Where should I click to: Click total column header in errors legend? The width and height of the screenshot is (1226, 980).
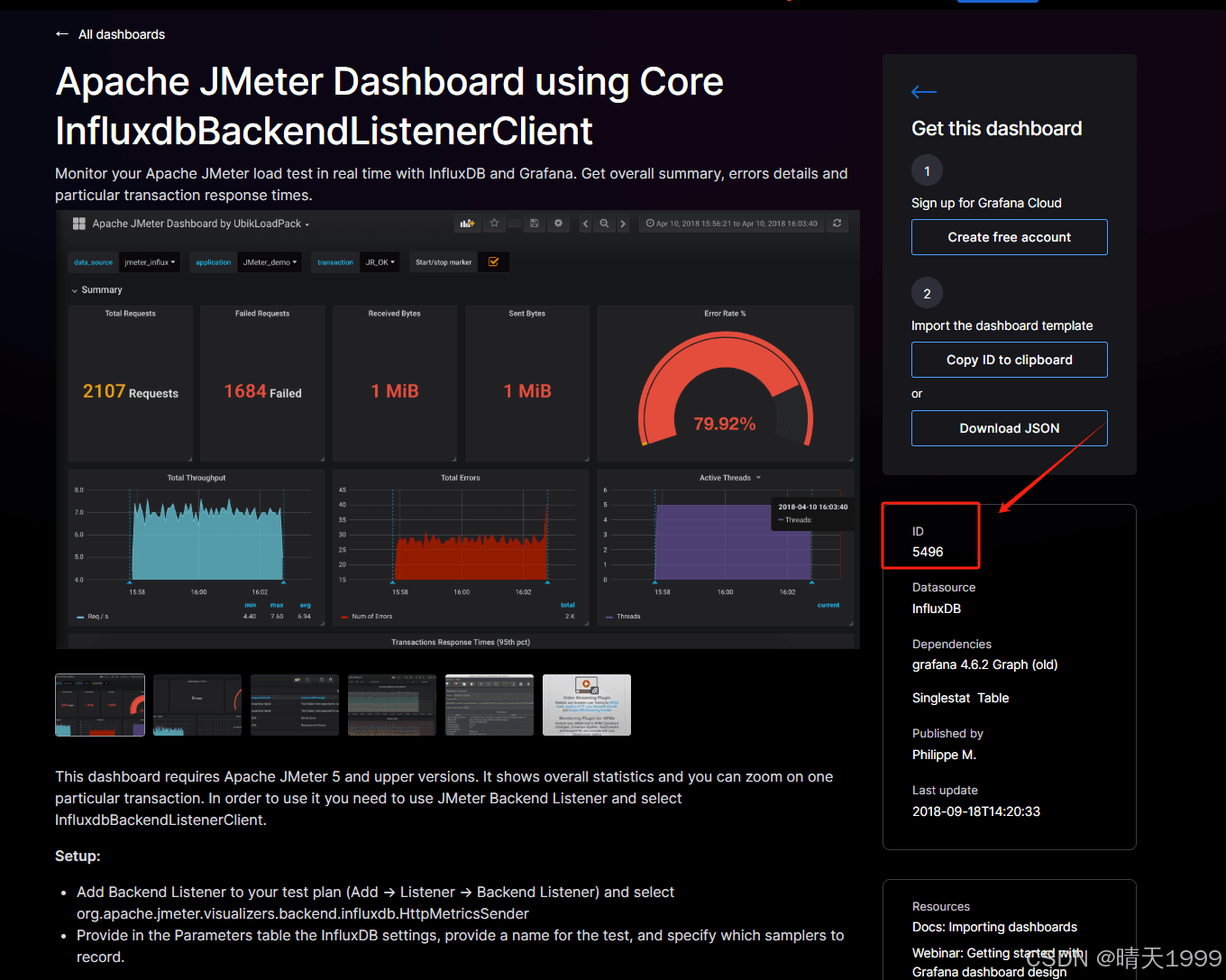[568, 605]
